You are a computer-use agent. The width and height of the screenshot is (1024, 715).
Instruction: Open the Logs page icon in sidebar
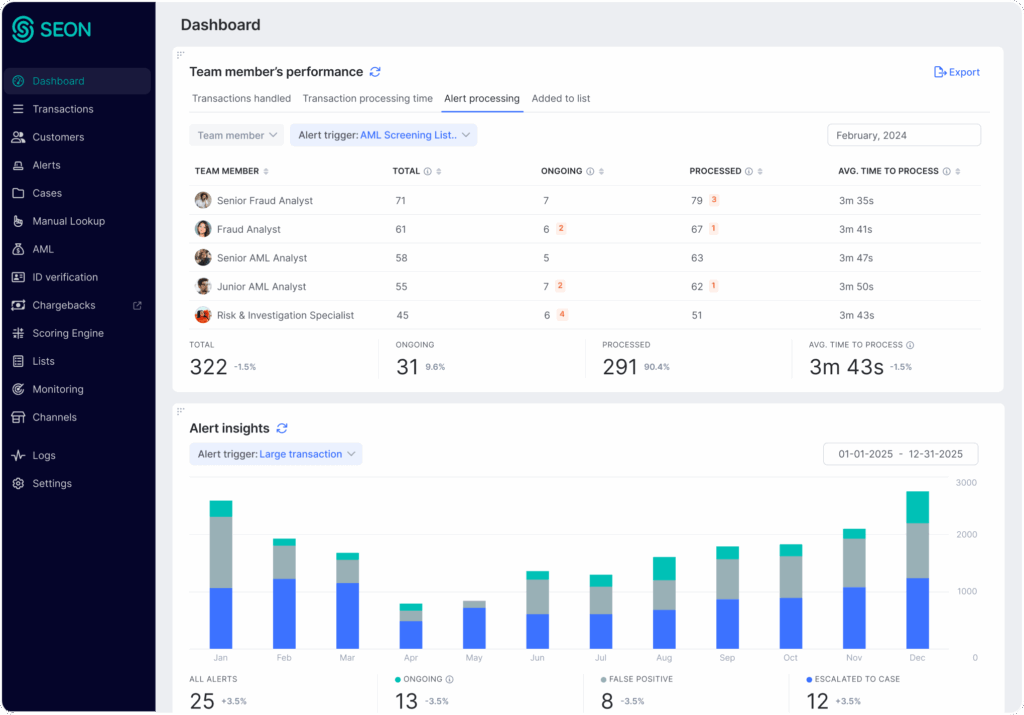[x=18, y=455]
